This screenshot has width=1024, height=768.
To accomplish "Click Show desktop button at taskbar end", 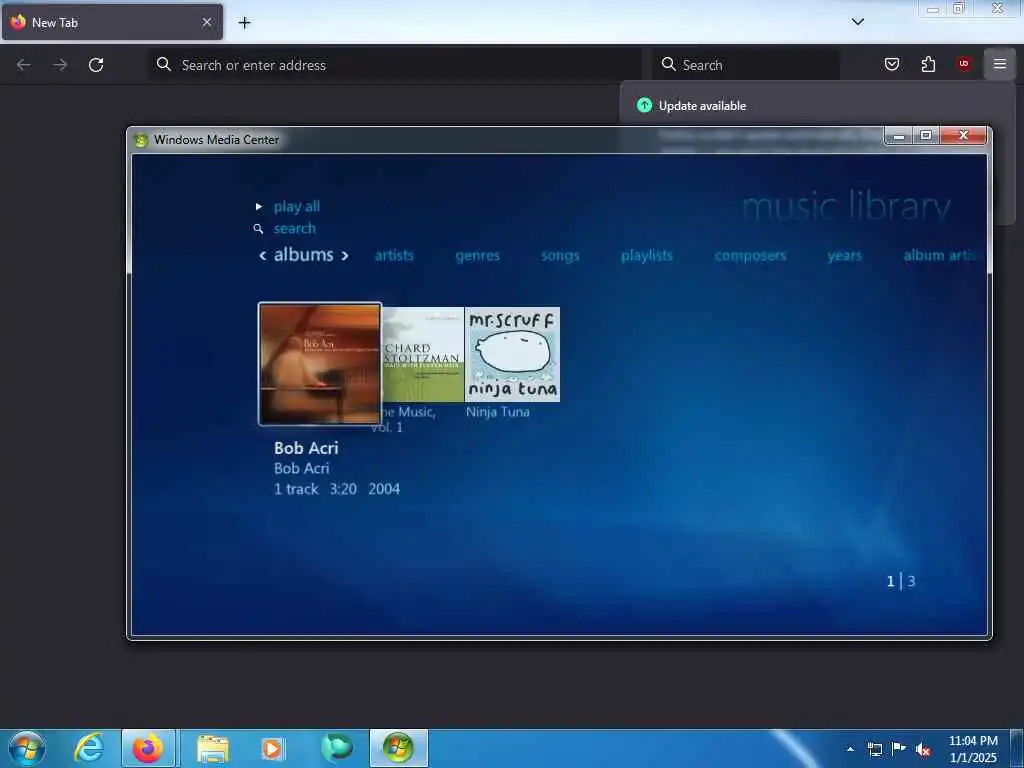I will (x=1017, y=748).
